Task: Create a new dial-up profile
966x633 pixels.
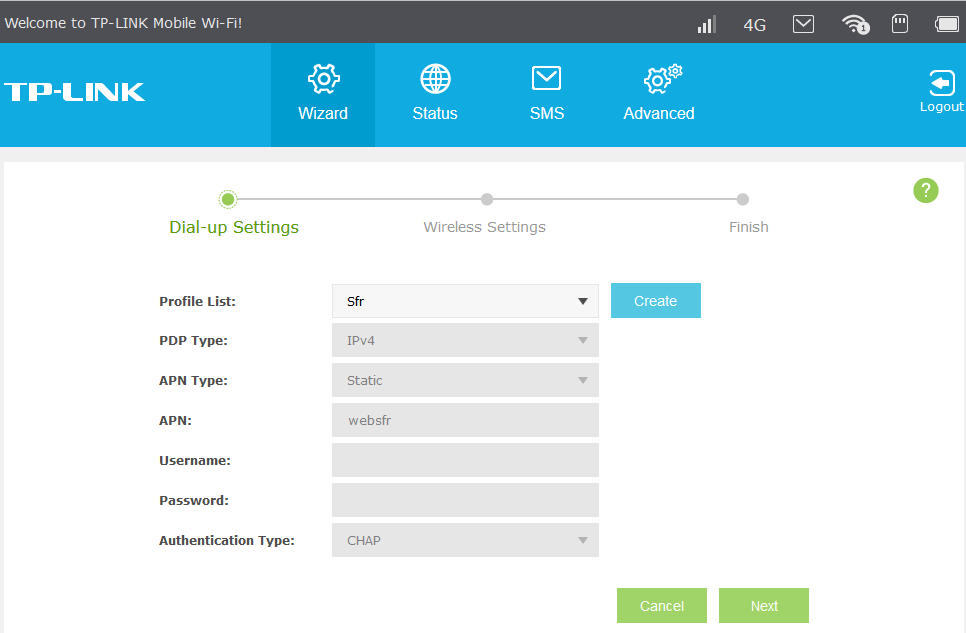Action: click(x=656, y=301)
